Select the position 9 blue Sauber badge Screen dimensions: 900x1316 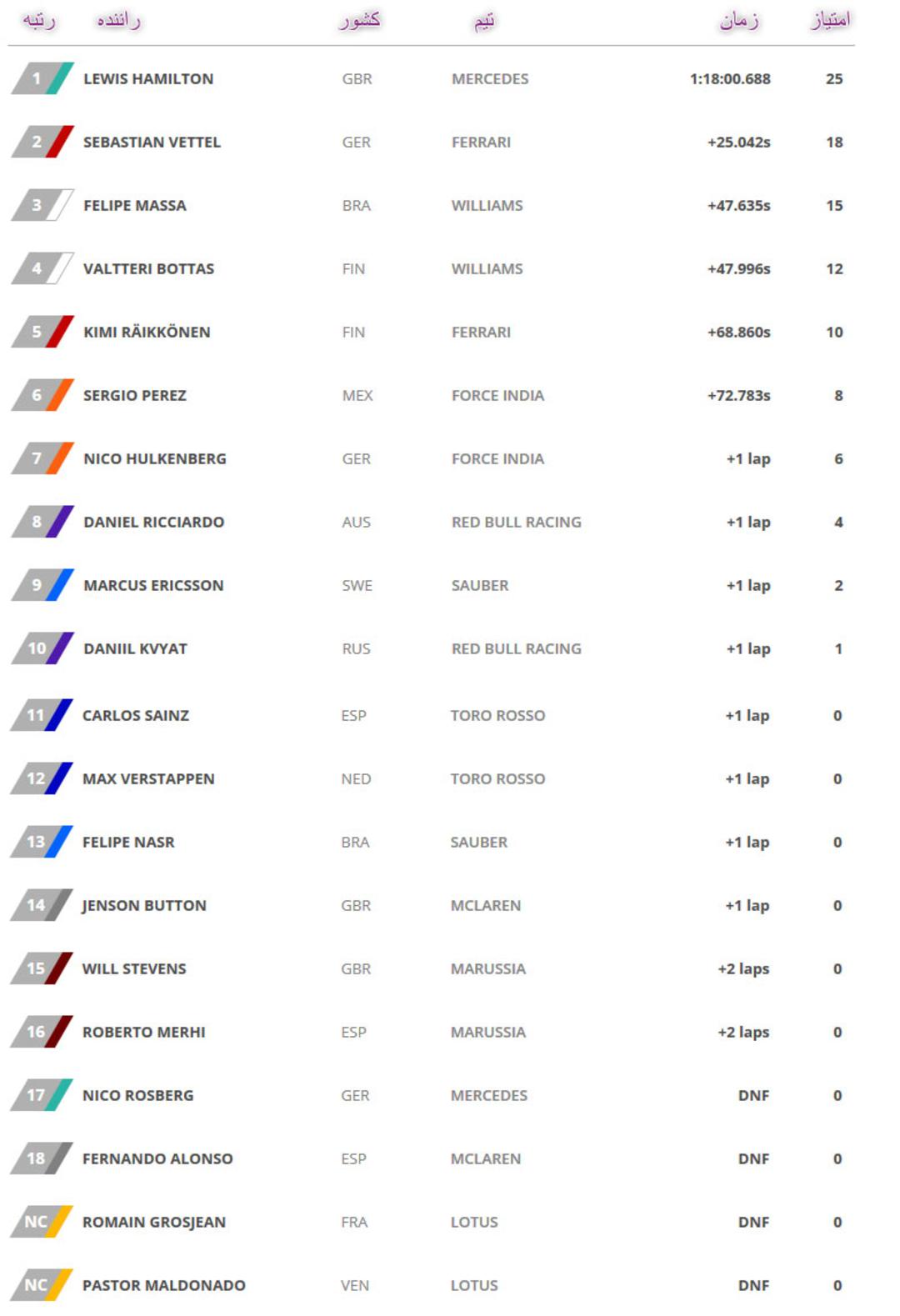(42, 585)
